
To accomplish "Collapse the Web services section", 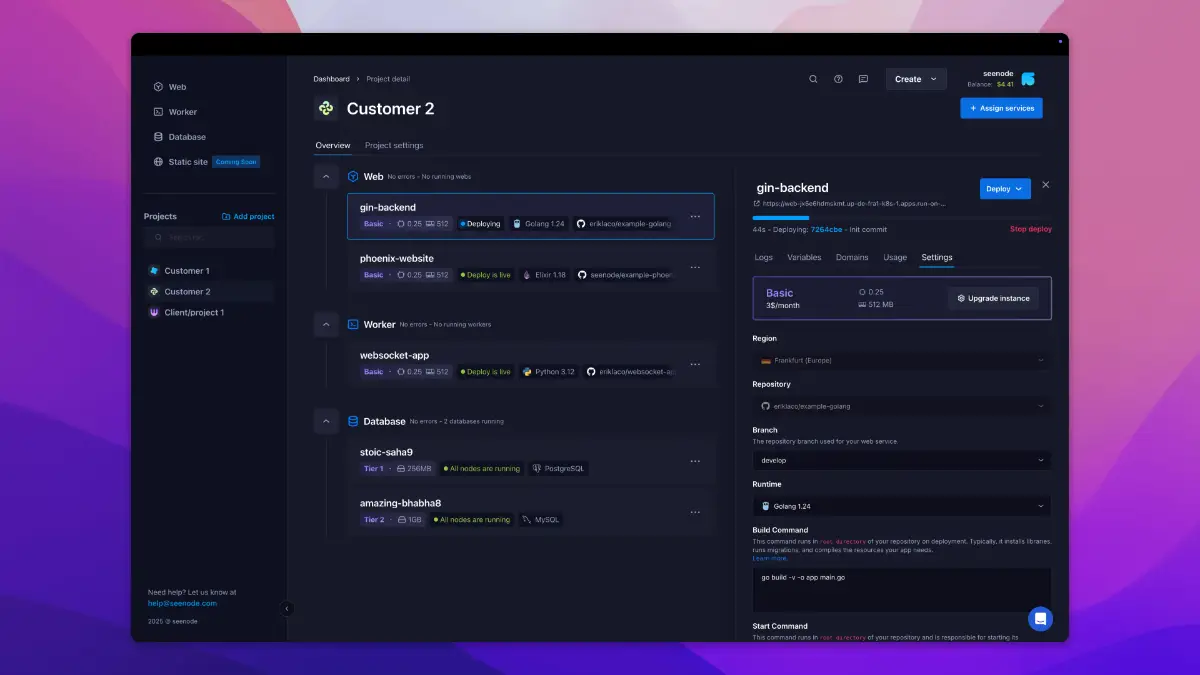I will [326, 177].
